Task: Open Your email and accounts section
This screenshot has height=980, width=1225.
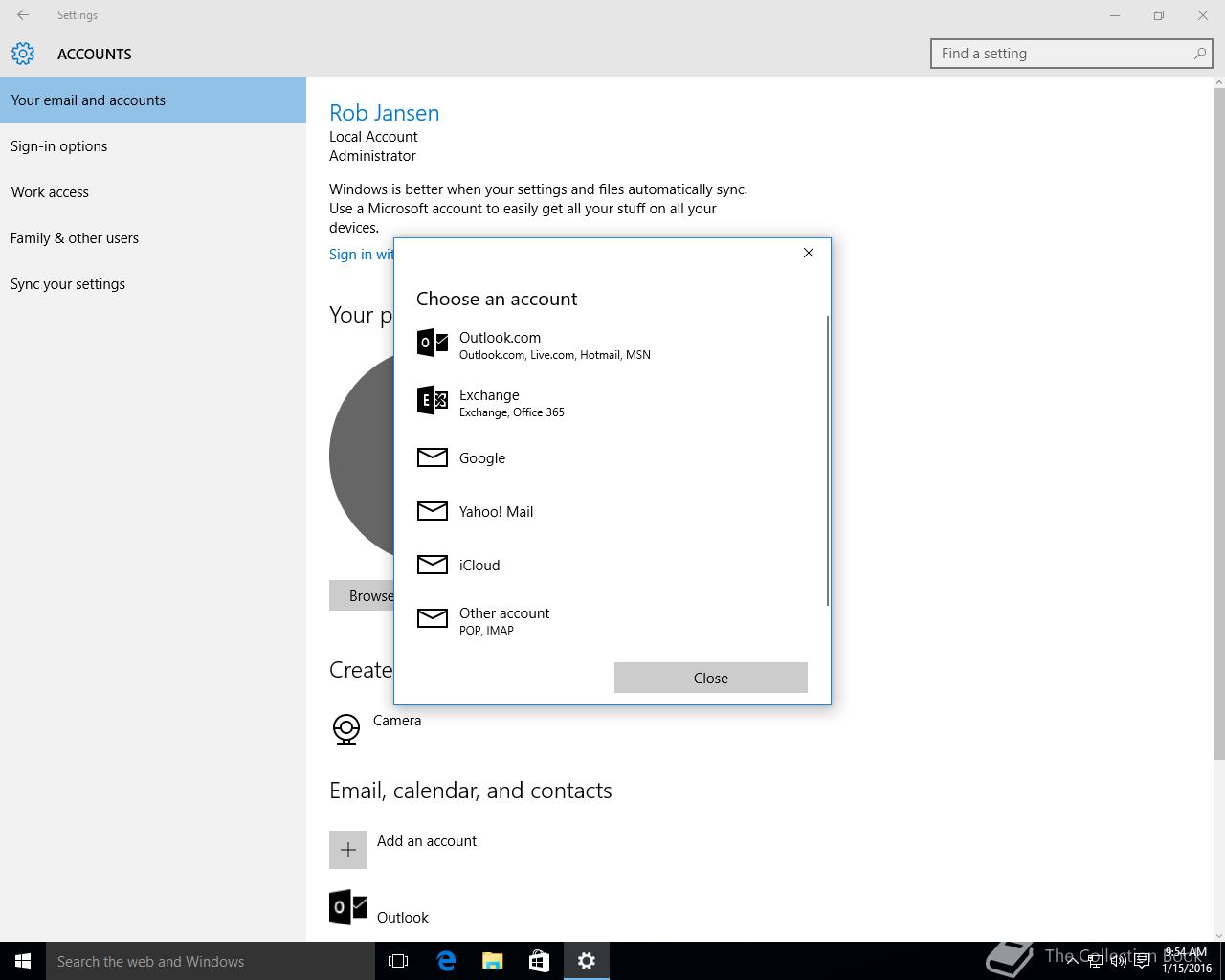Action: [153, 100]
